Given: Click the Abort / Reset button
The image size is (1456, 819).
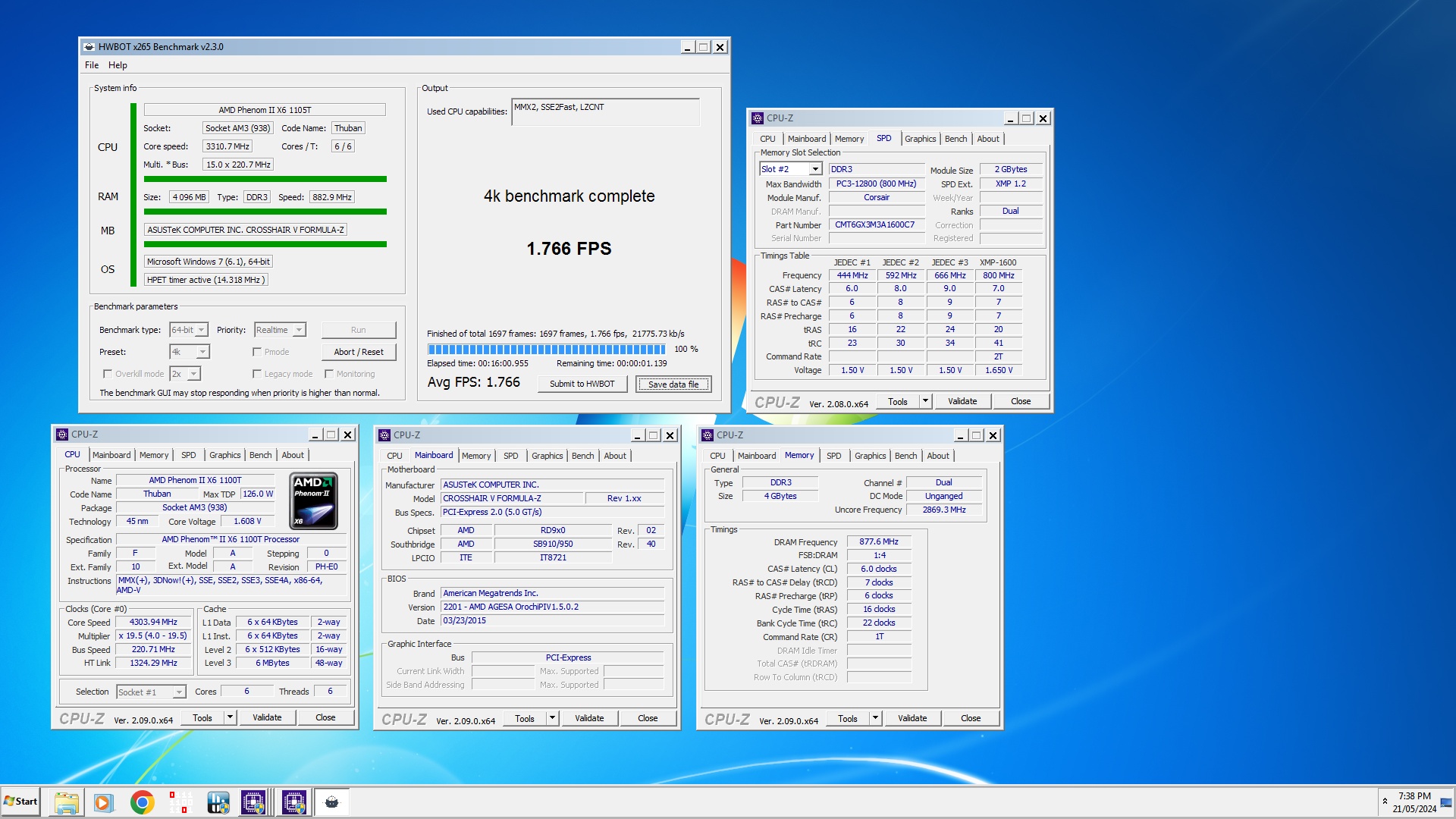Looking at the screenshot, I should [359, 352].
